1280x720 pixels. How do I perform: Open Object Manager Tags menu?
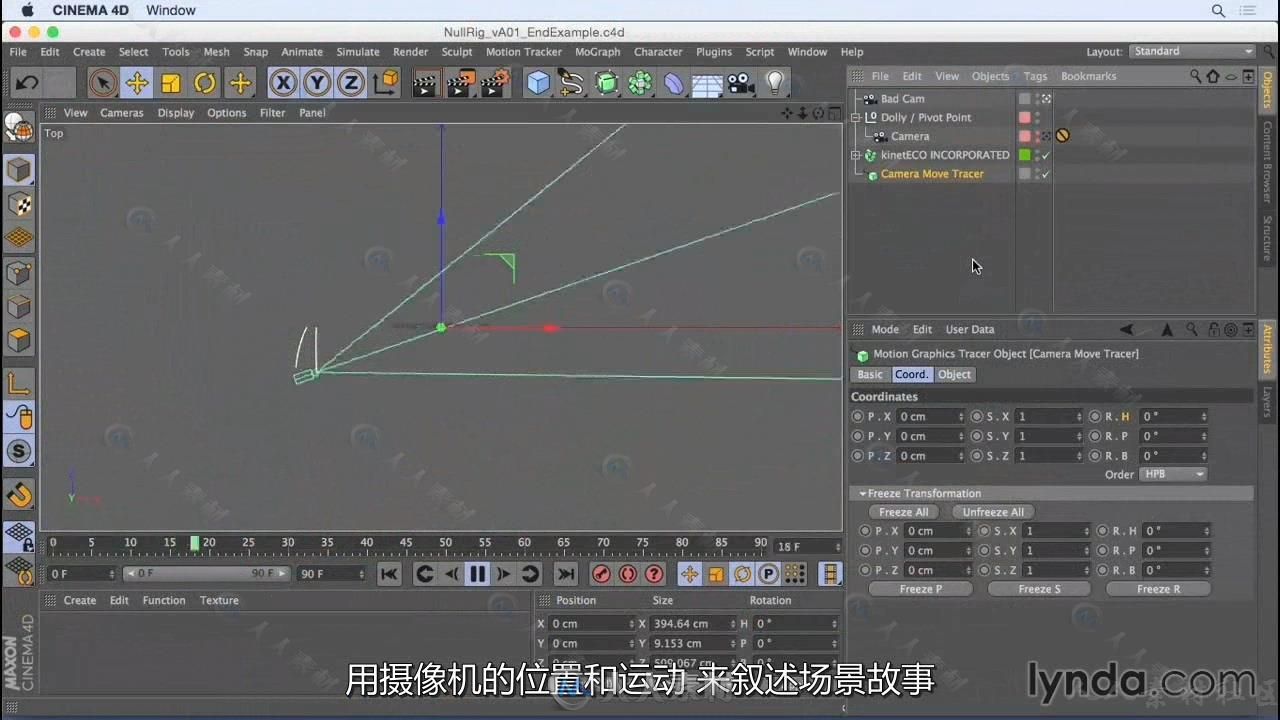[x=1035, y=76]
